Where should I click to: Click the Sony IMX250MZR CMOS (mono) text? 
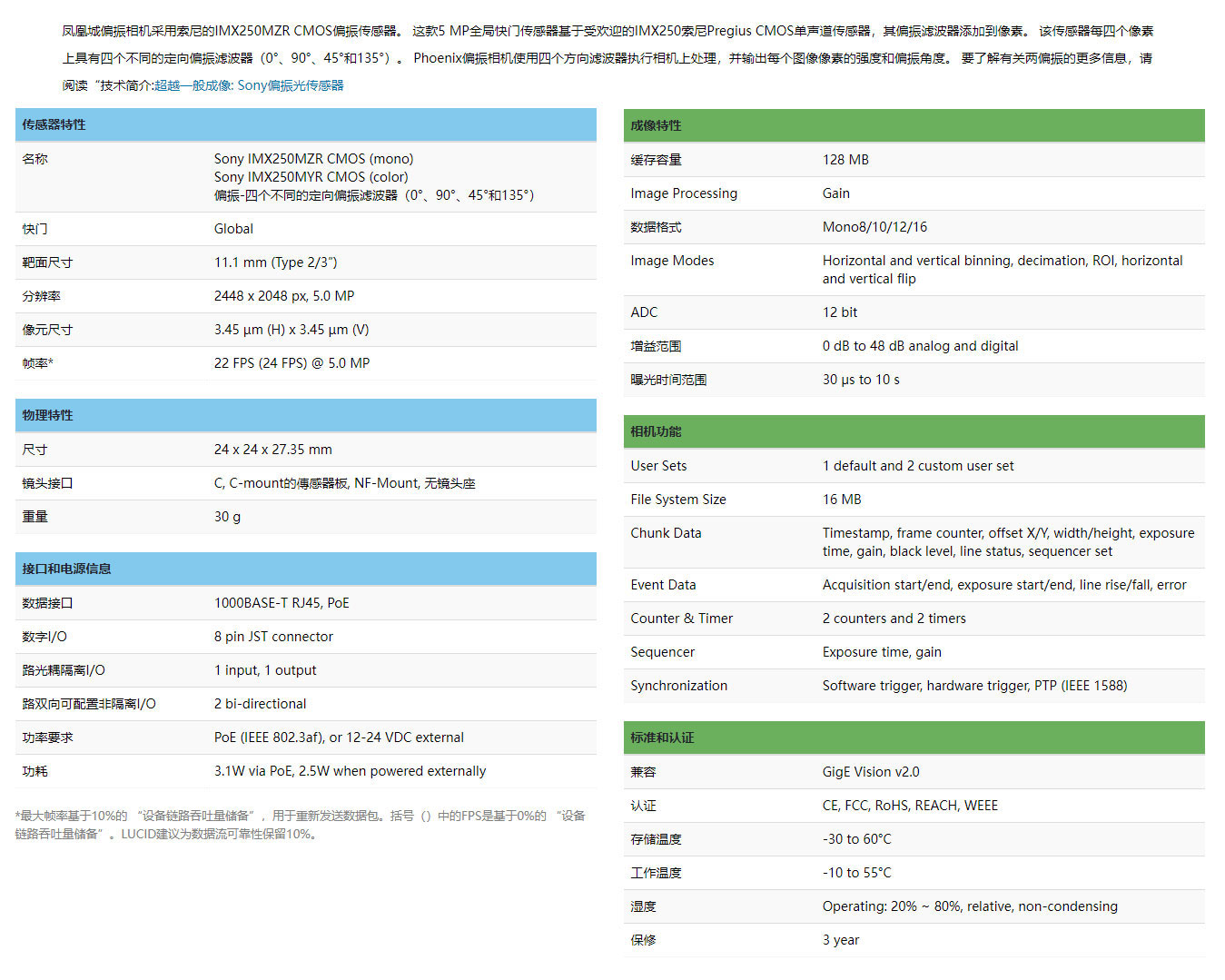[x=313, y=159]
